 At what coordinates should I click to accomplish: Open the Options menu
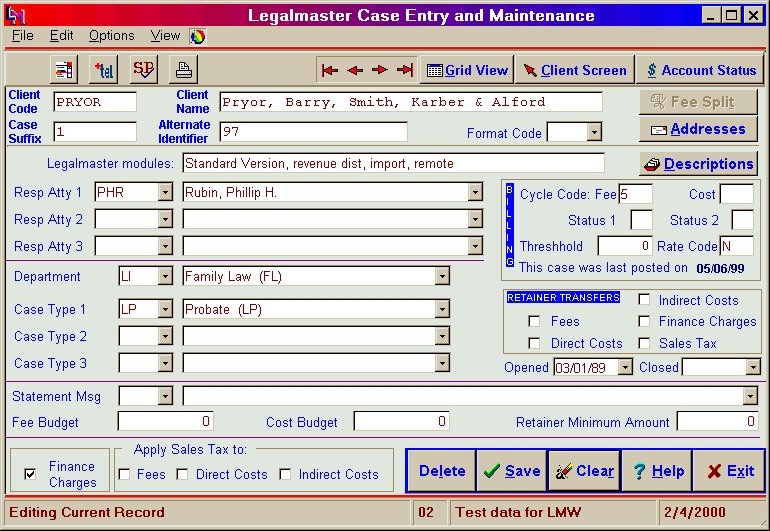pos(111,36)
